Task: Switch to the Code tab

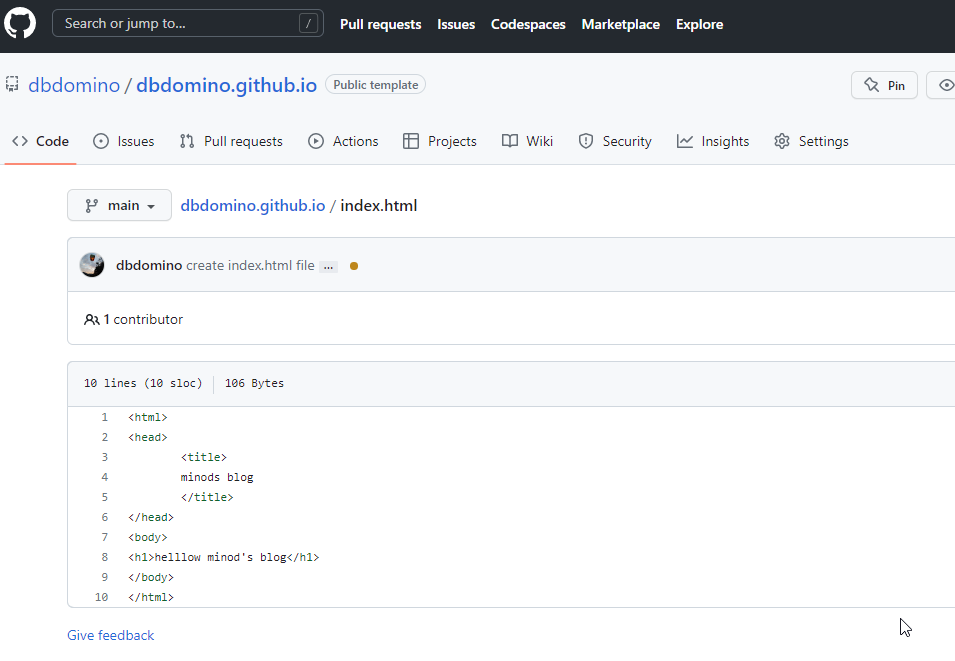Action: pyautogui.click(x=40, y=141)
